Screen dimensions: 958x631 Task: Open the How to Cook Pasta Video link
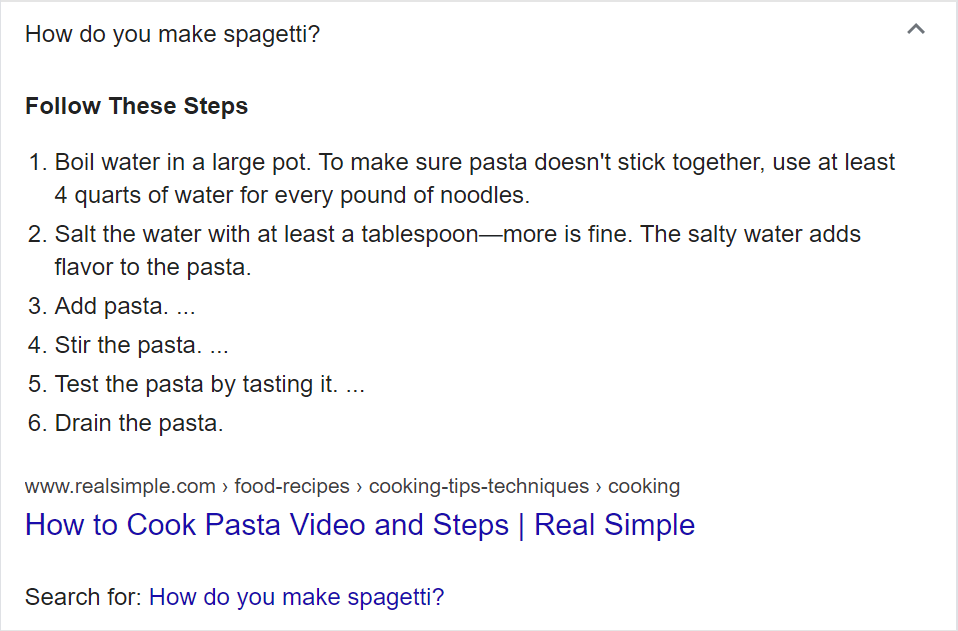360,525
